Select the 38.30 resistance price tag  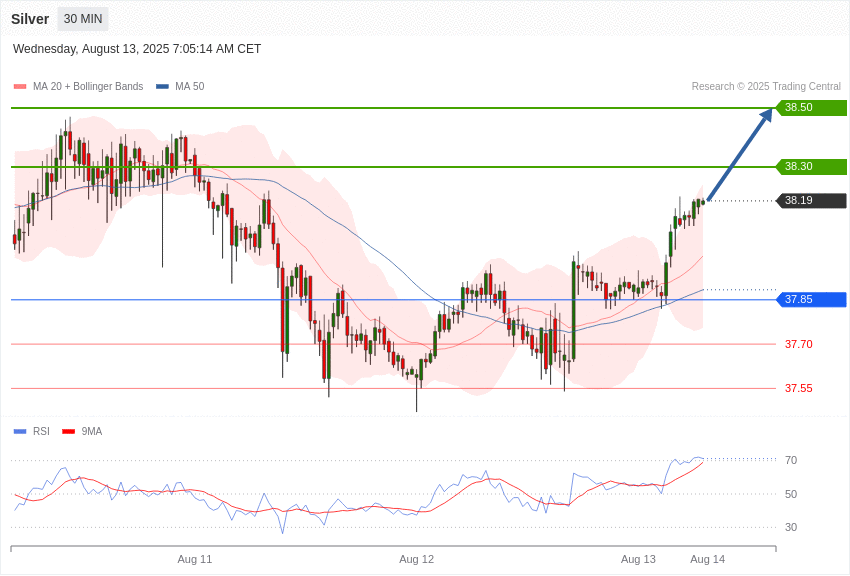[812, 166]
